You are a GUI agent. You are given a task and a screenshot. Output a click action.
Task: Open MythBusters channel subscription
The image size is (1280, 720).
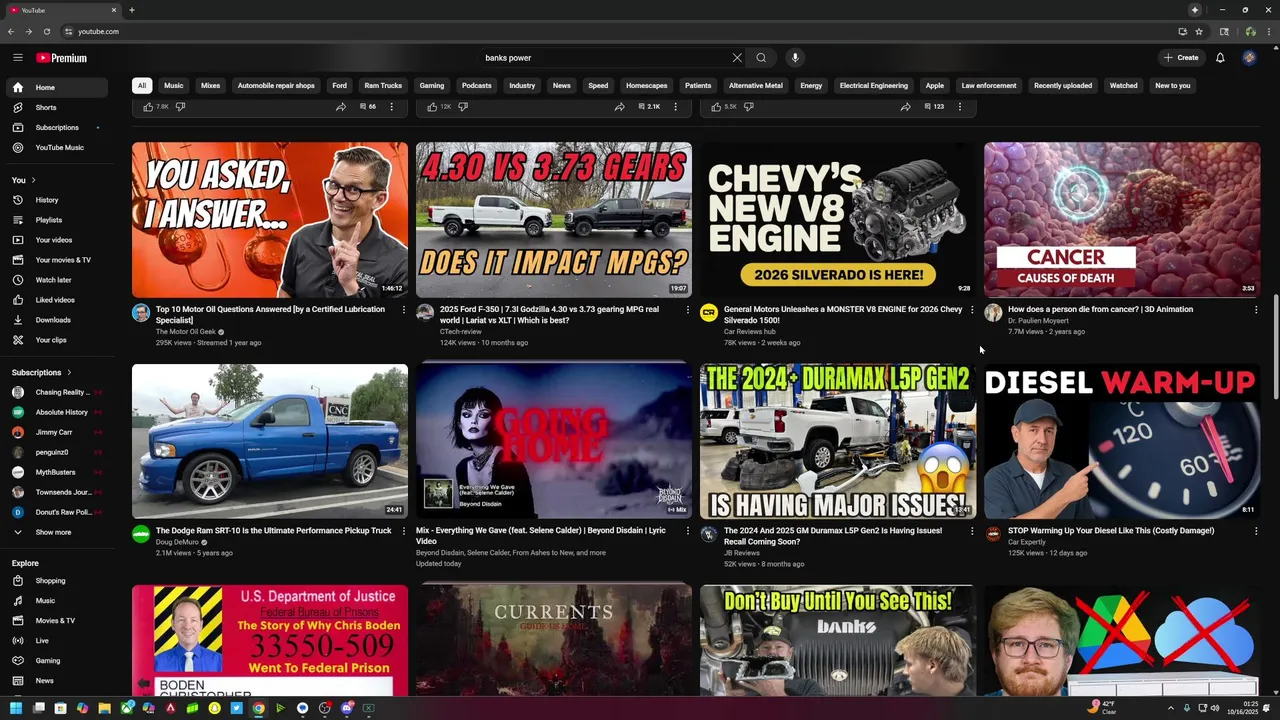tap(56, 472)
